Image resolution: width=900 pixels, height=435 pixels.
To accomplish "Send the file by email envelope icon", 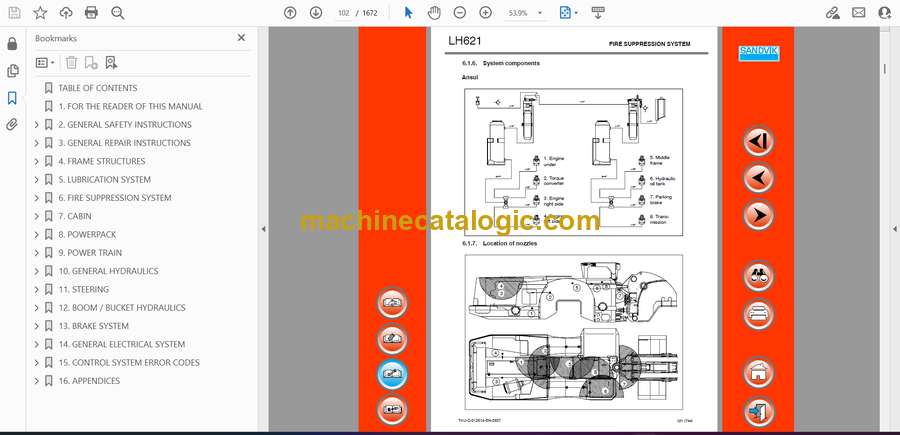I will point(859,13).
